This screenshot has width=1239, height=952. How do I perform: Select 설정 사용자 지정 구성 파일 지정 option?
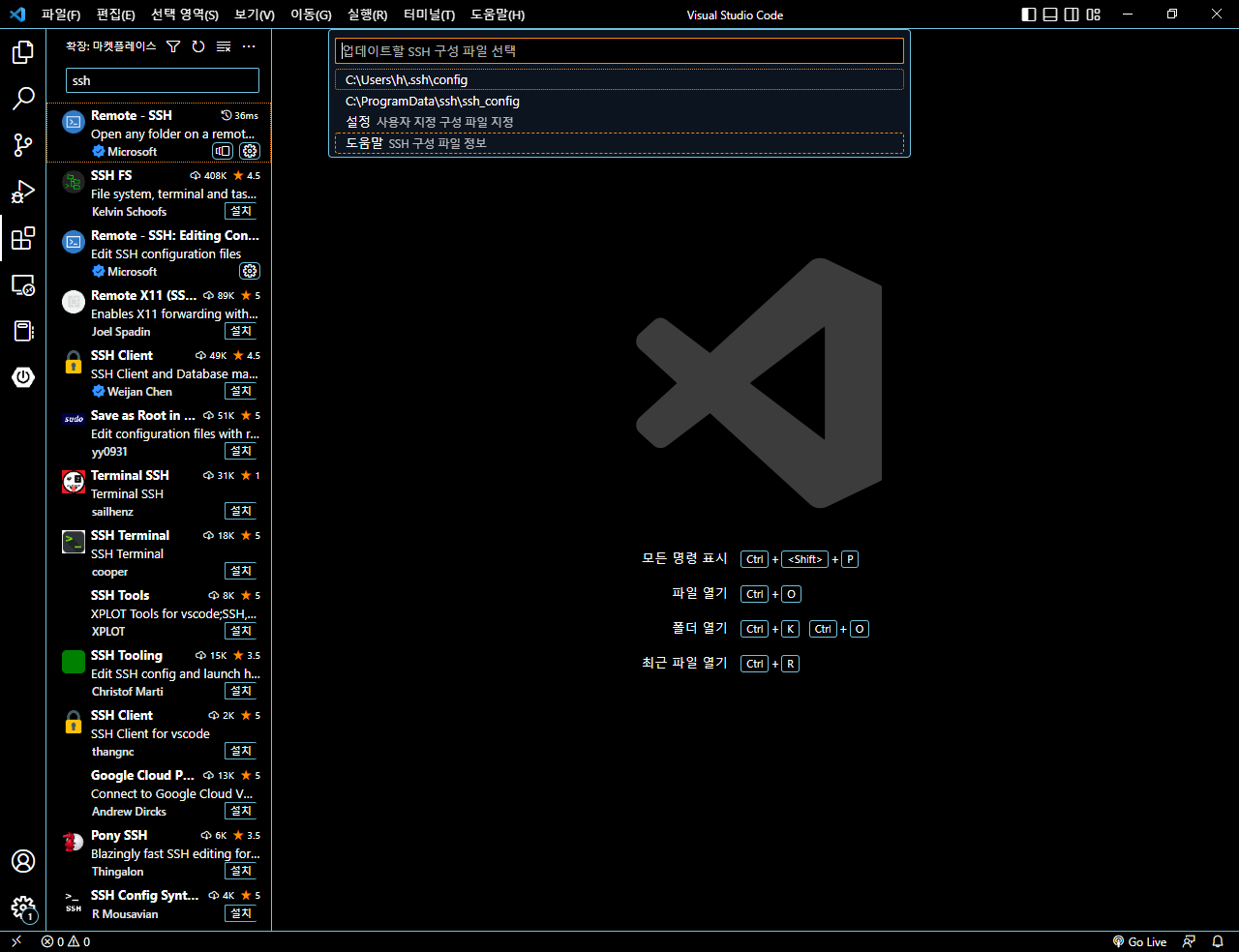619,122
